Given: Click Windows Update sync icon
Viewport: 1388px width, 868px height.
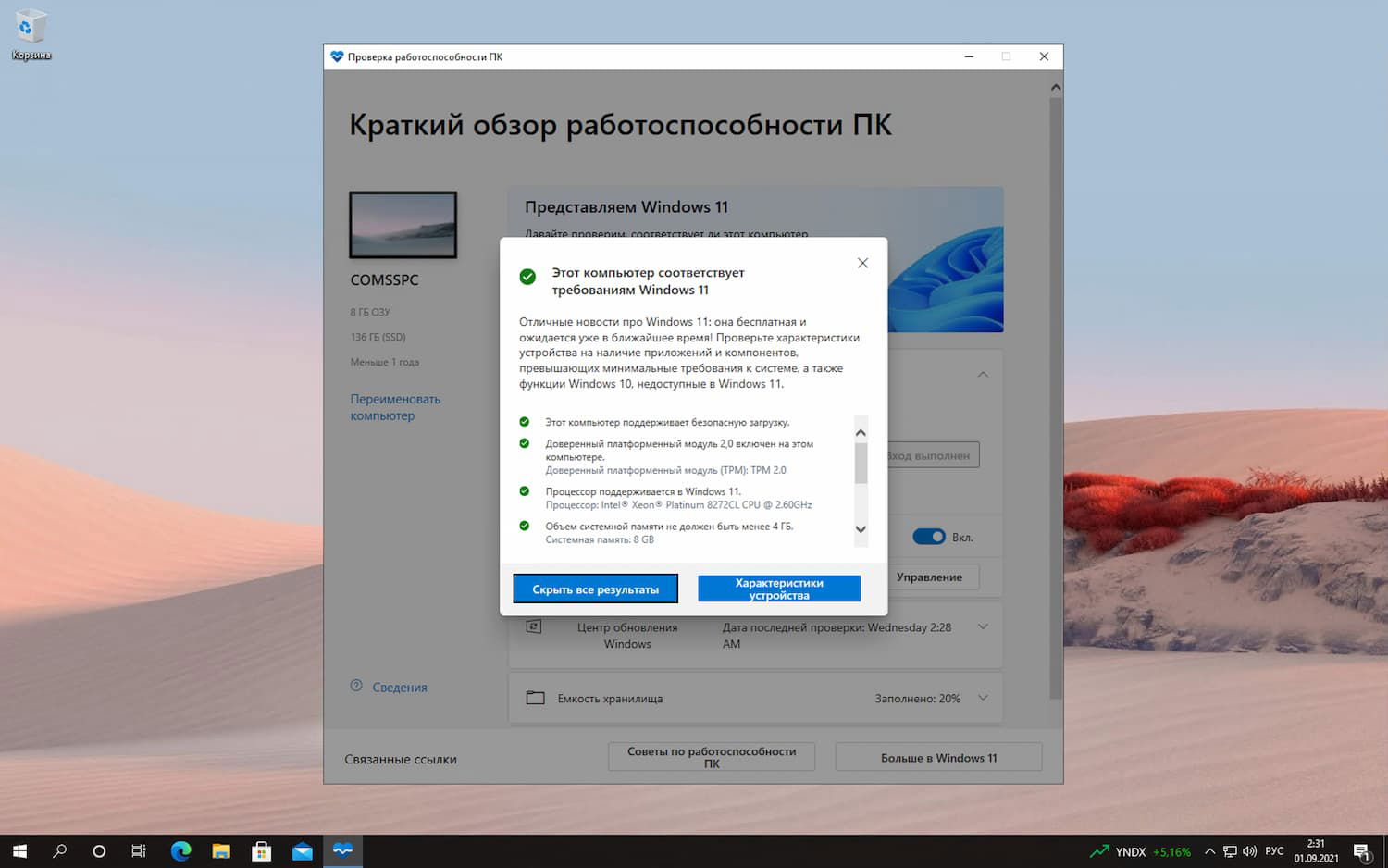Looking at the screenshot, I should (x=534, y=627).
